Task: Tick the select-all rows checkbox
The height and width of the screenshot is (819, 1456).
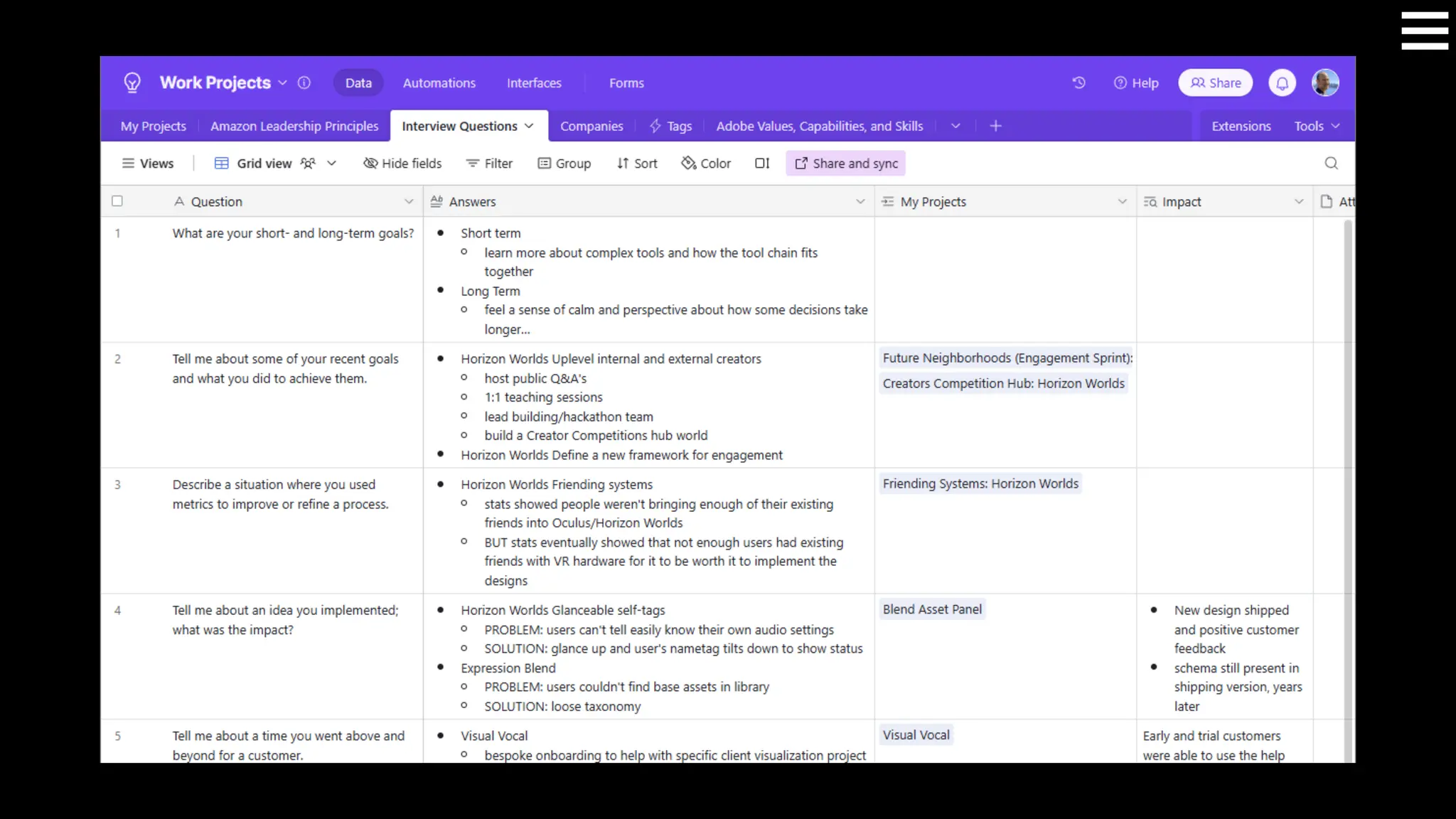Action: [x=117, y=201]
